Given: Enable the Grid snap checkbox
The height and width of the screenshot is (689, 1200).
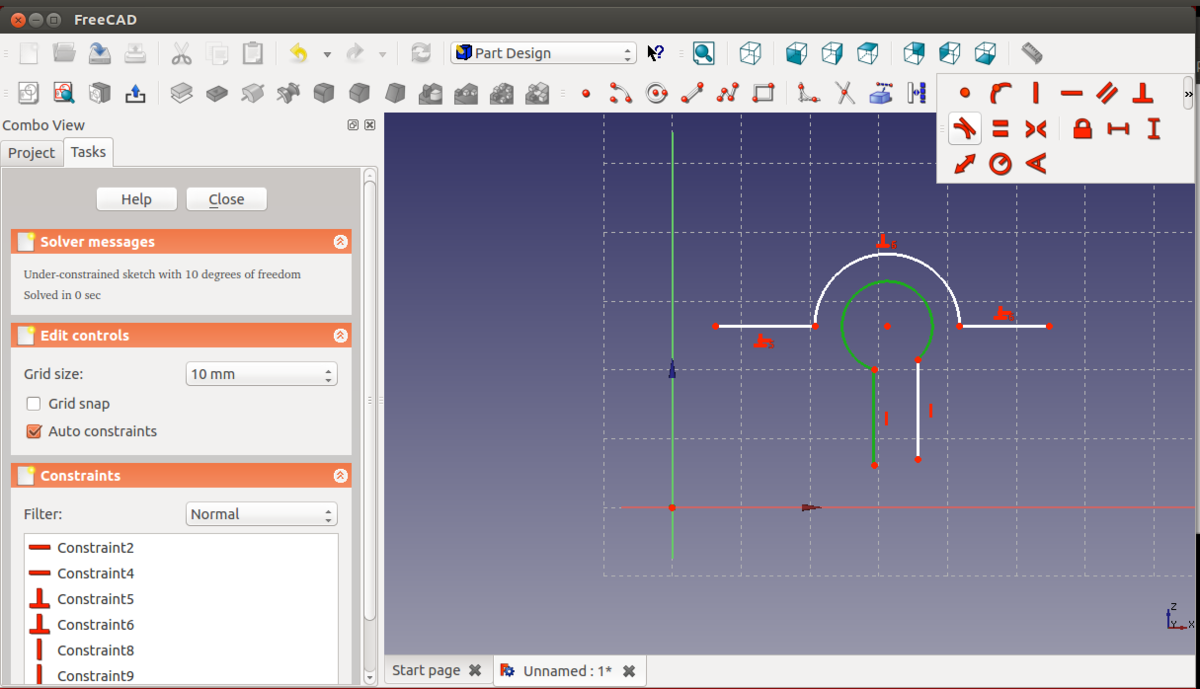Looking at the screenshot, I should coord(34,404).
